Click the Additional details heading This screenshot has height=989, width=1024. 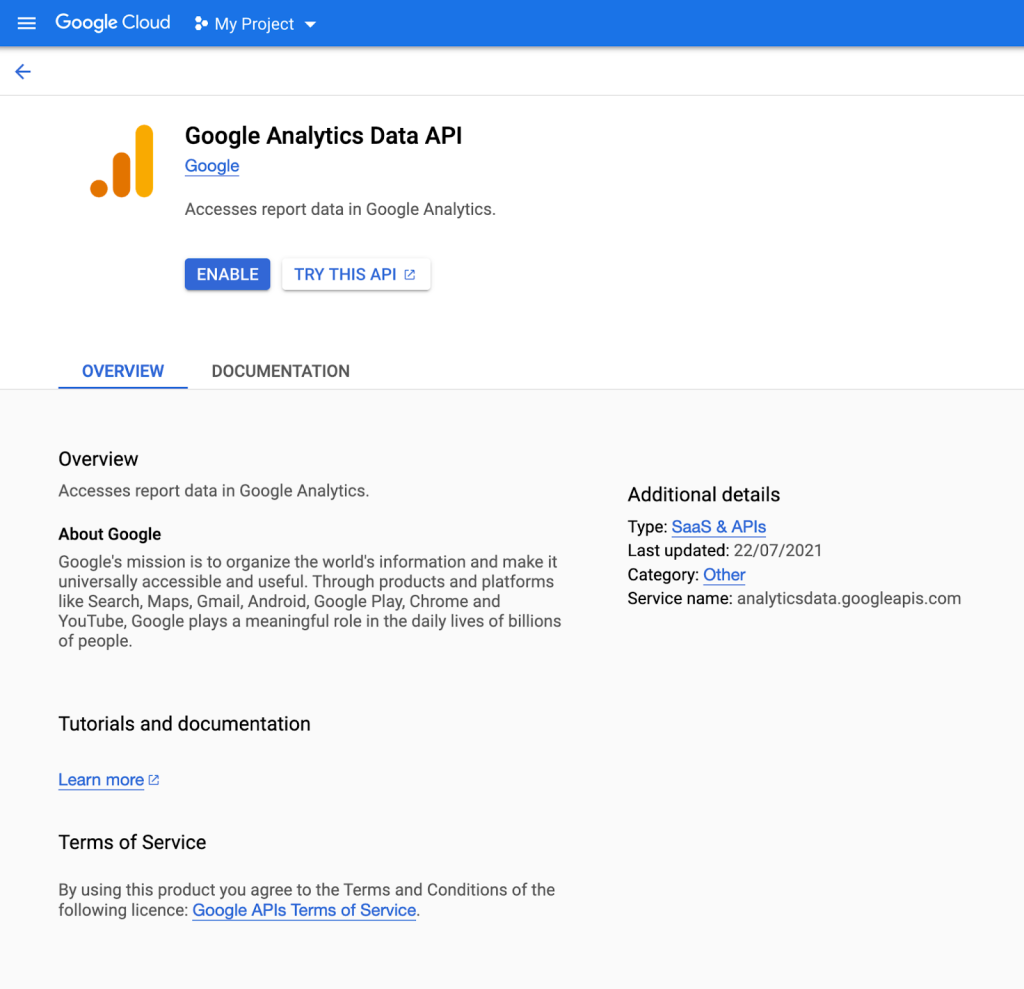703,494
